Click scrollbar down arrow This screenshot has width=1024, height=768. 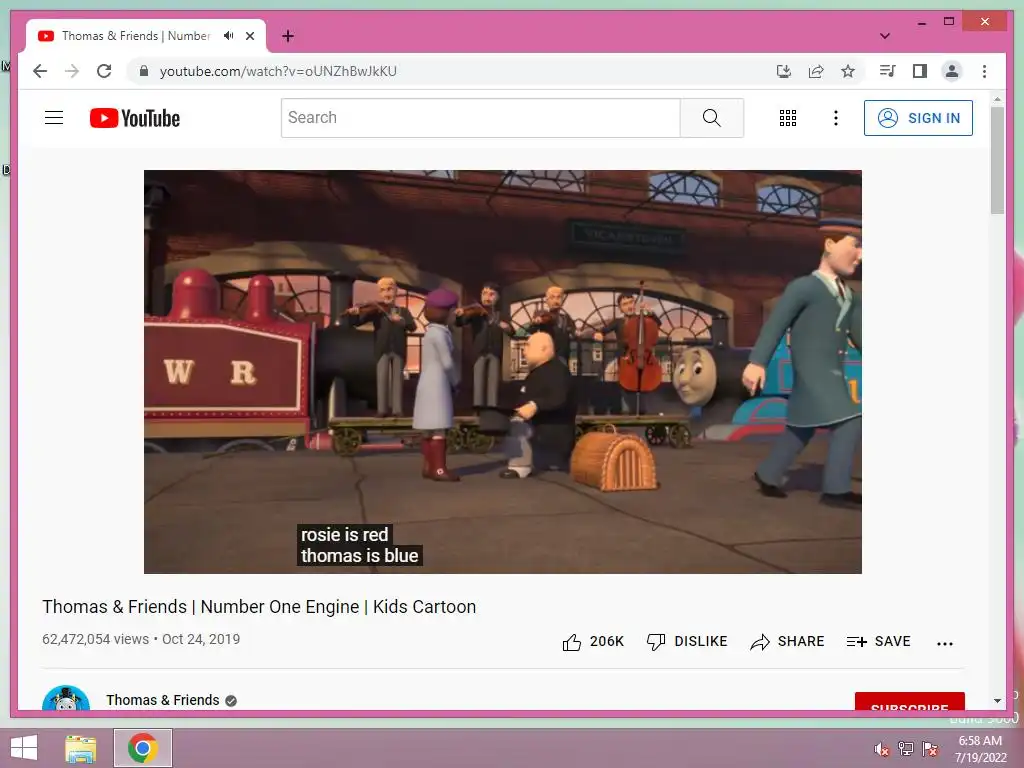[997, 701]
